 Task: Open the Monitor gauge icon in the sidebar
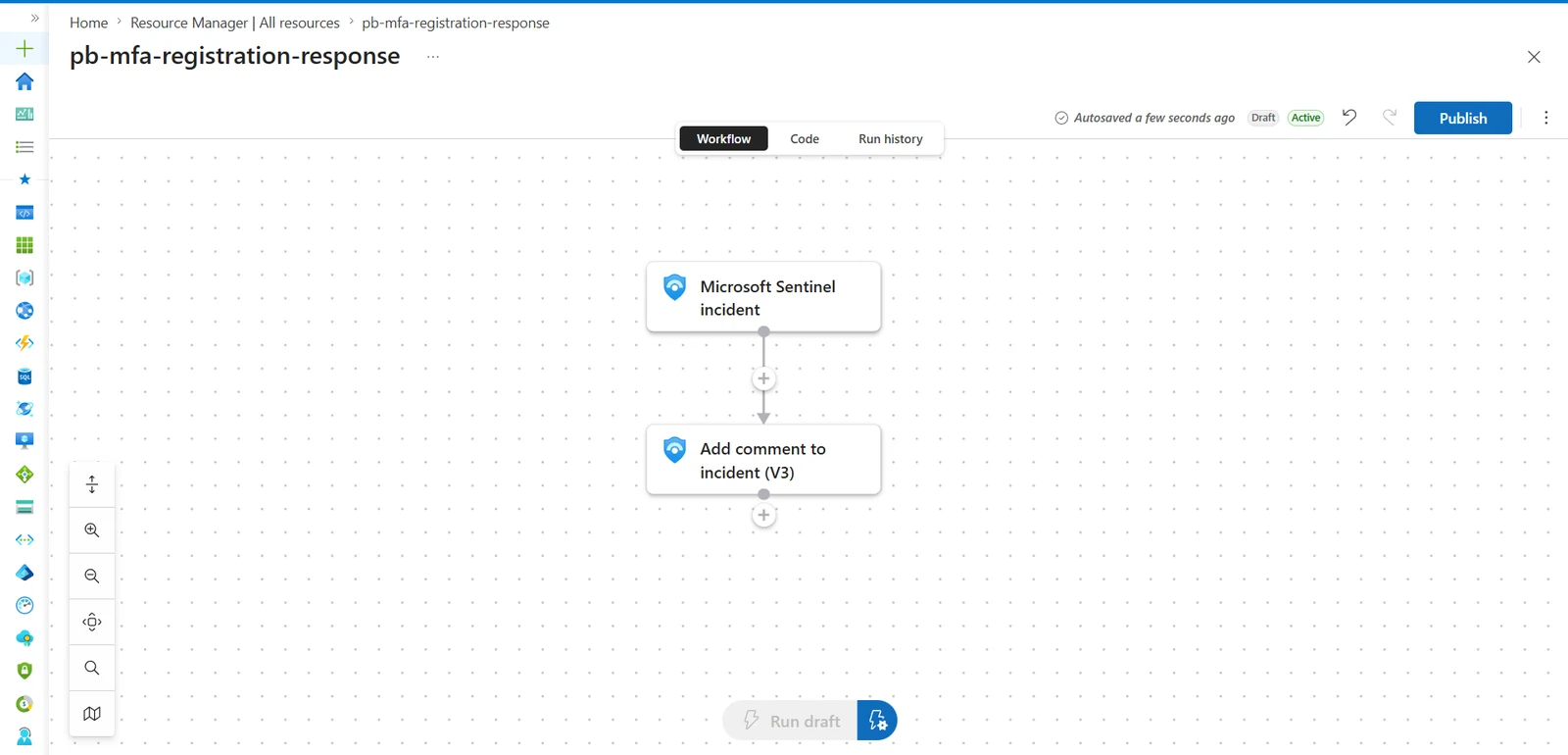coord(24,605)
